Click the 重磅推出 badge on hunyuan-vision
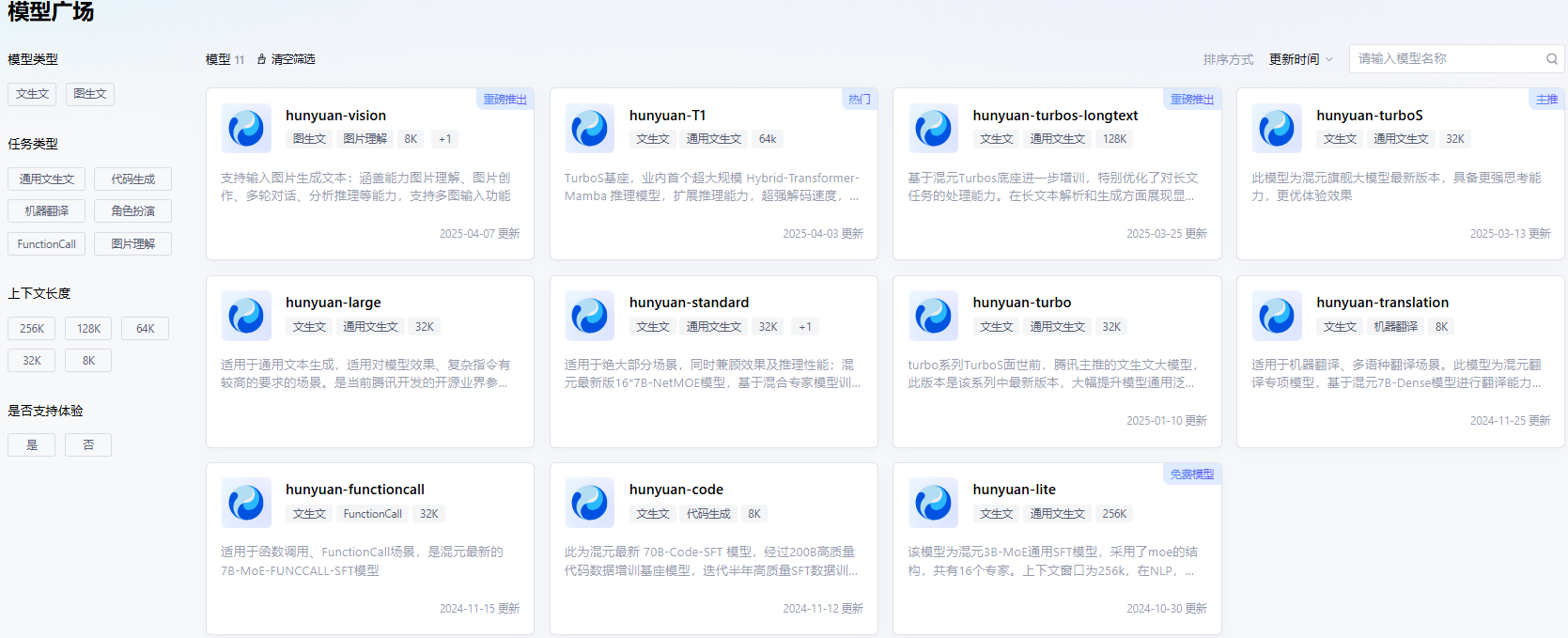The height and width of the screenshot is (638, 1568). click(505, 100)
